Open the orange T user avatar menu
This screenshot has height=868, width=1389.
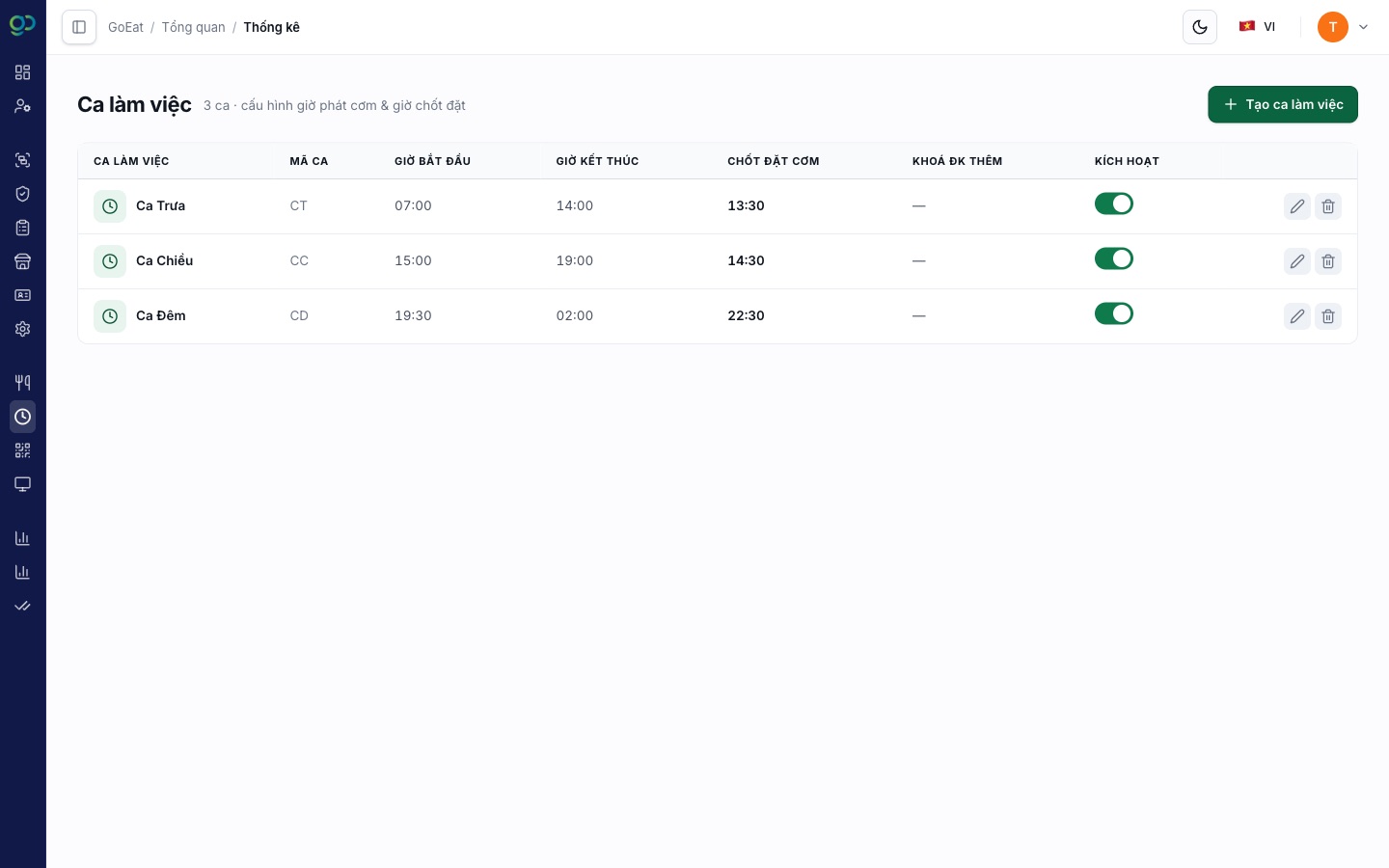pos(1333,27)
